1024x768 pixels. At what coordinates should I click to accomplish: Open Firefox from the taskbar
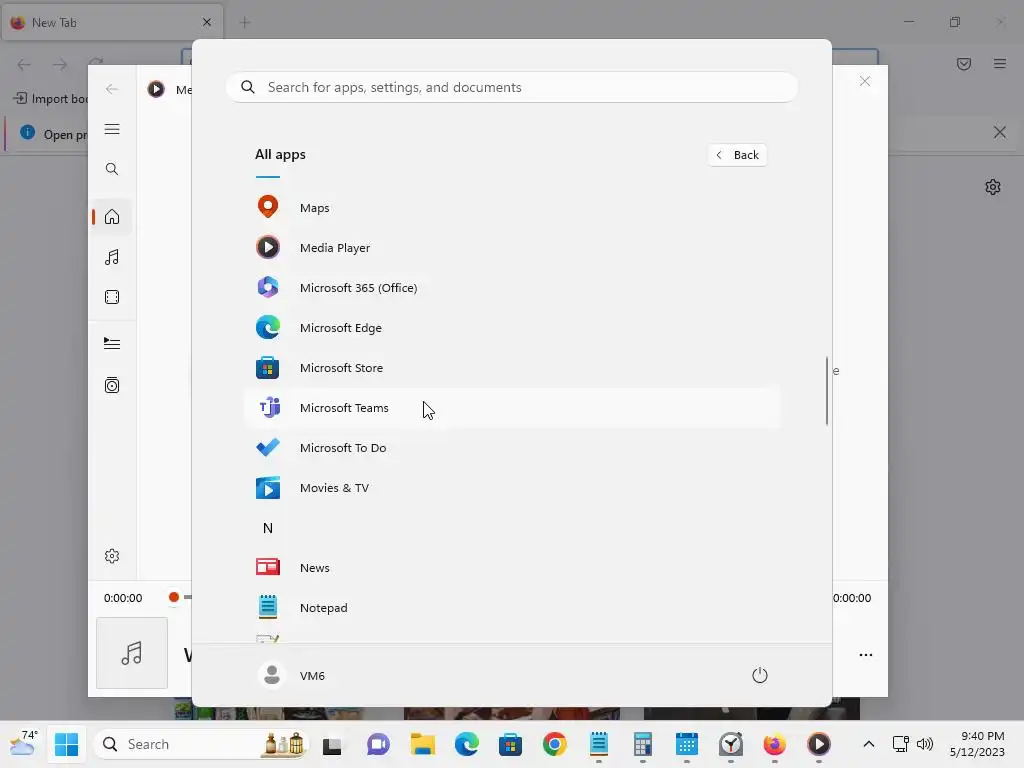click(775, 744)
